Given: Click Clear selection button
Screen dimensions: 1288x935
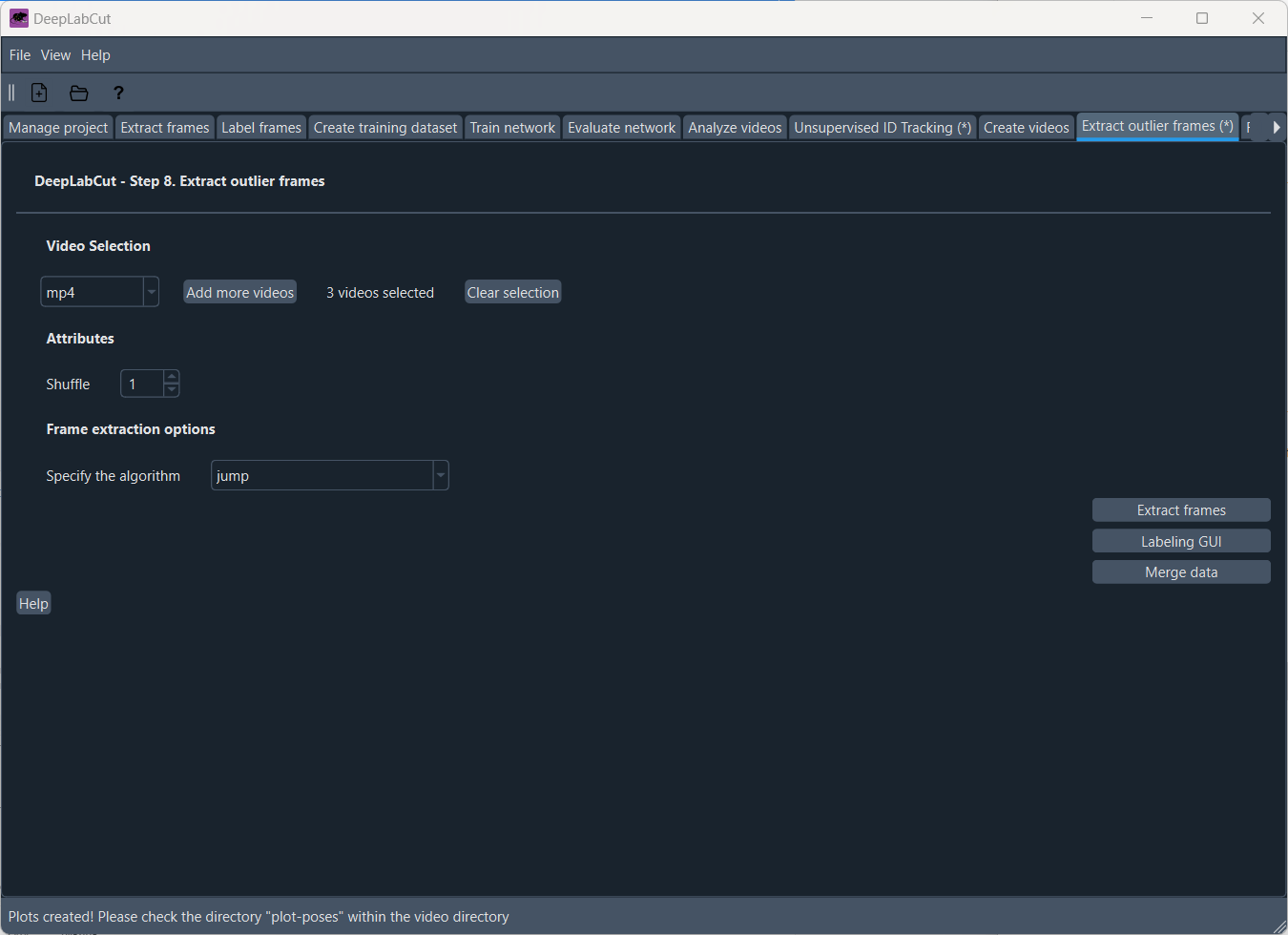Looking at the screenshot, I should (x=513, y=292).
